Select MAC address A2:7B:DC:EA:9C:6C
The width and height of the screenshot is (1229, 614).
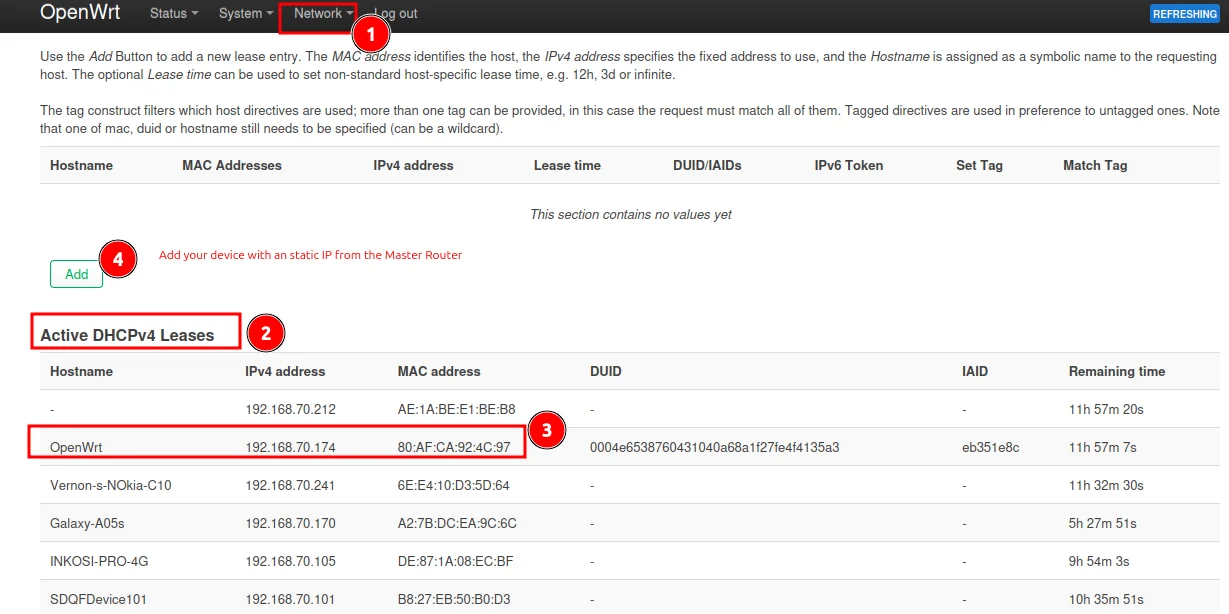pos(457,523)
